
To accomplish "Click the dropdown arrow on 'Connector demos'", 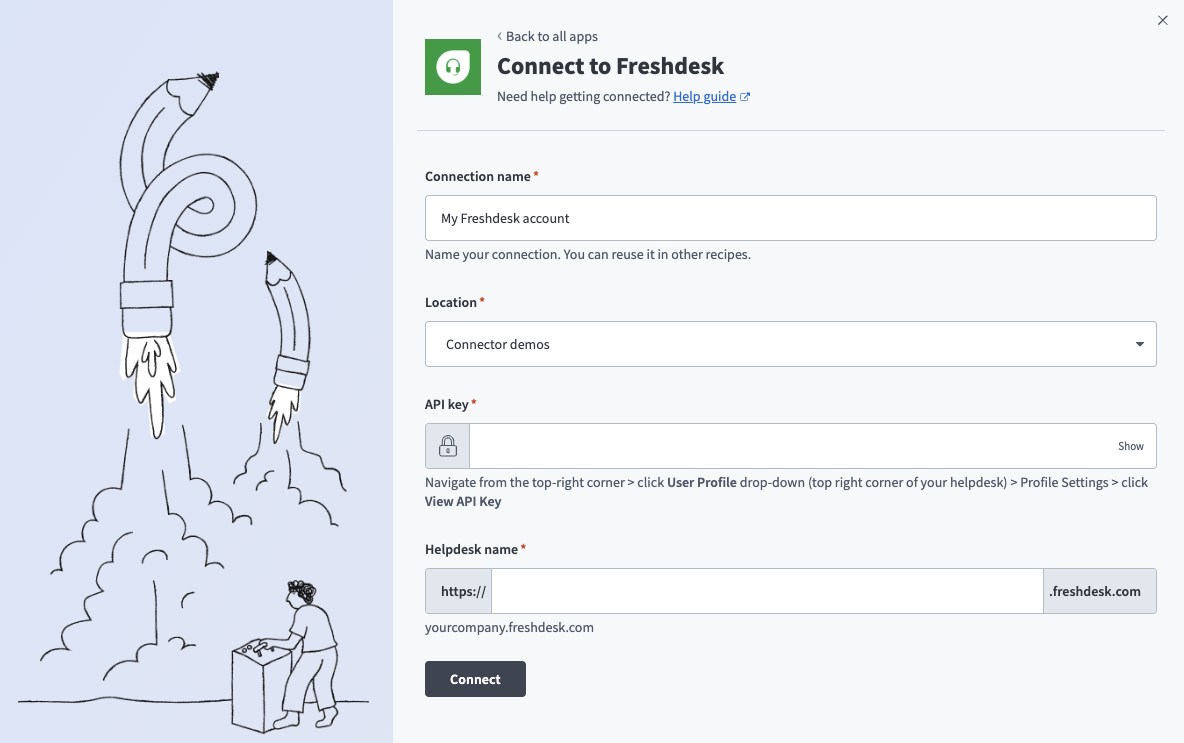I will click(1139, 343).
